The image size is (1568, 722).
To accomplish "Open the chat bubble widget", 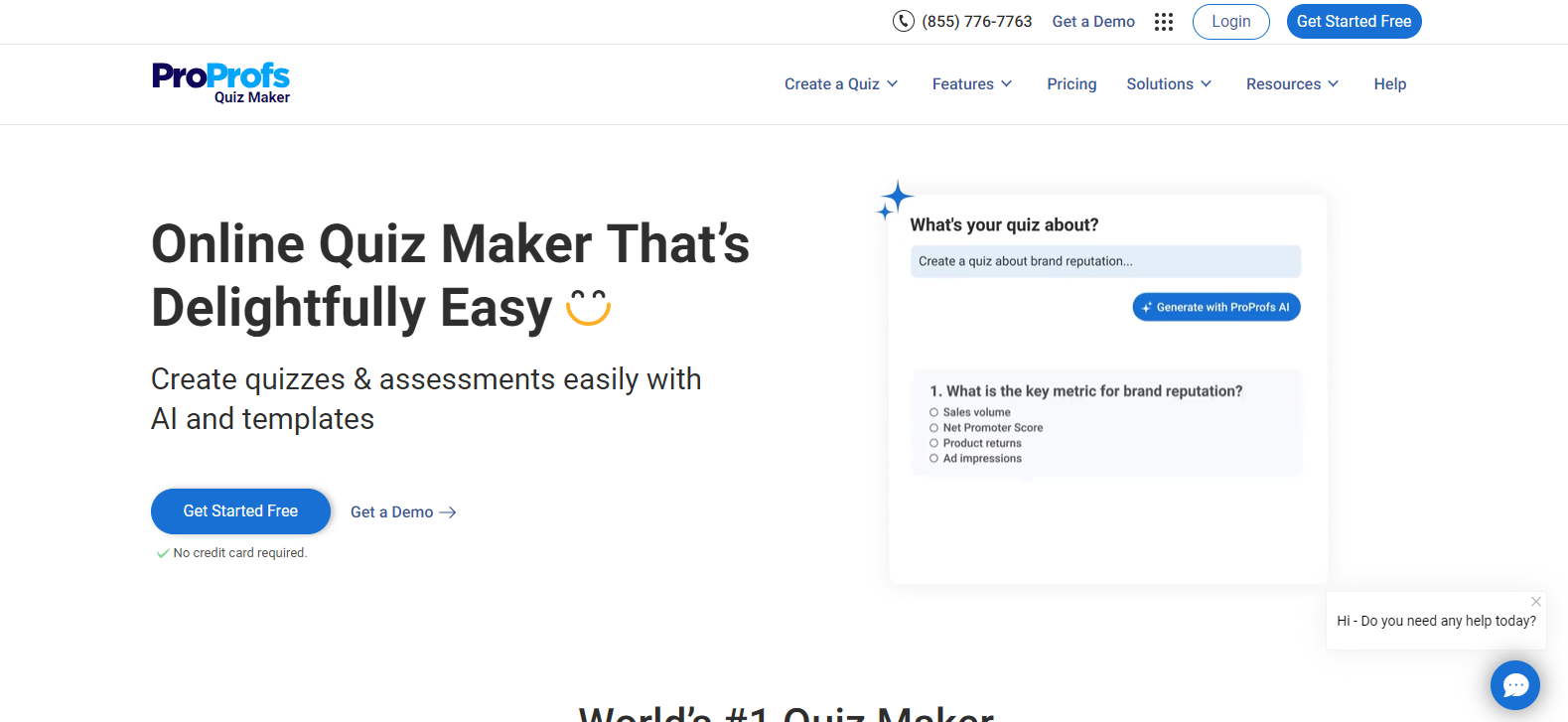I will tap(1514, 685).
